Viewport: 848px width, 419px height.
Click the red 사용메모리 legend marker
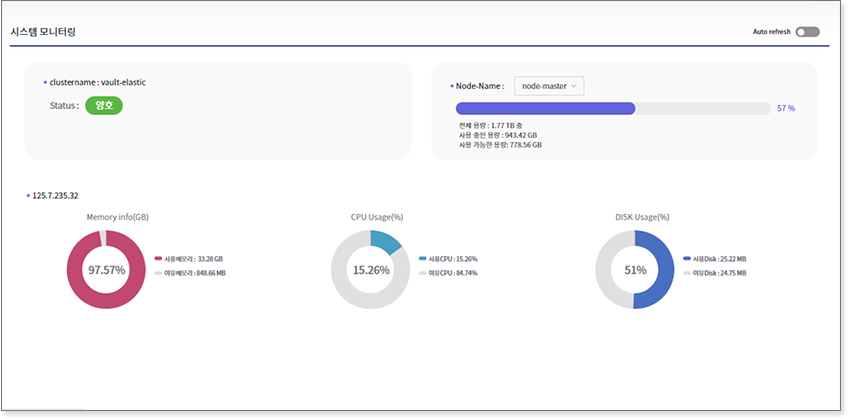point(158,258)
